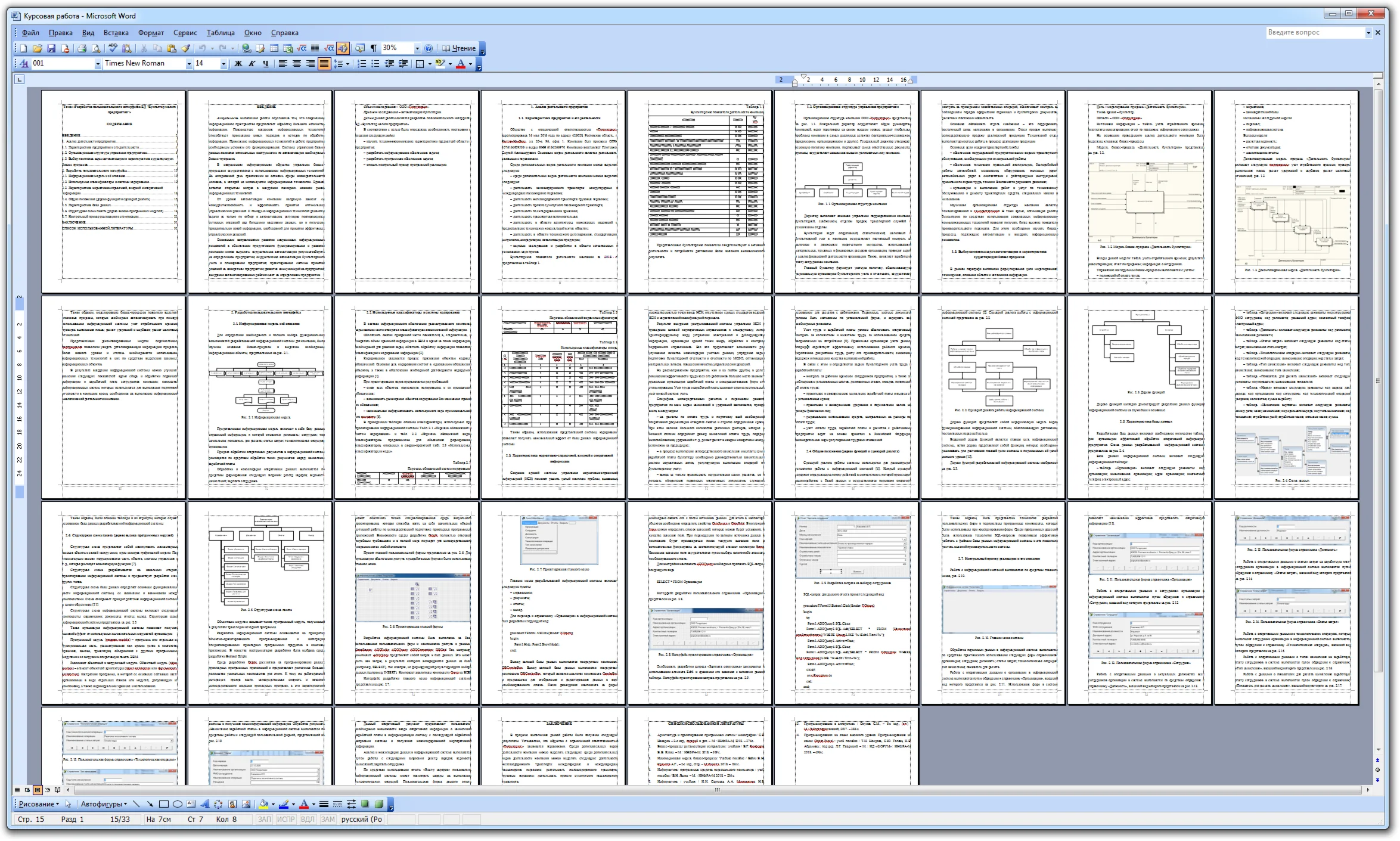Viewport: 1400px width, 841px height.
Task: Select the Oval shape tool
Action: [x=178, y=804]
